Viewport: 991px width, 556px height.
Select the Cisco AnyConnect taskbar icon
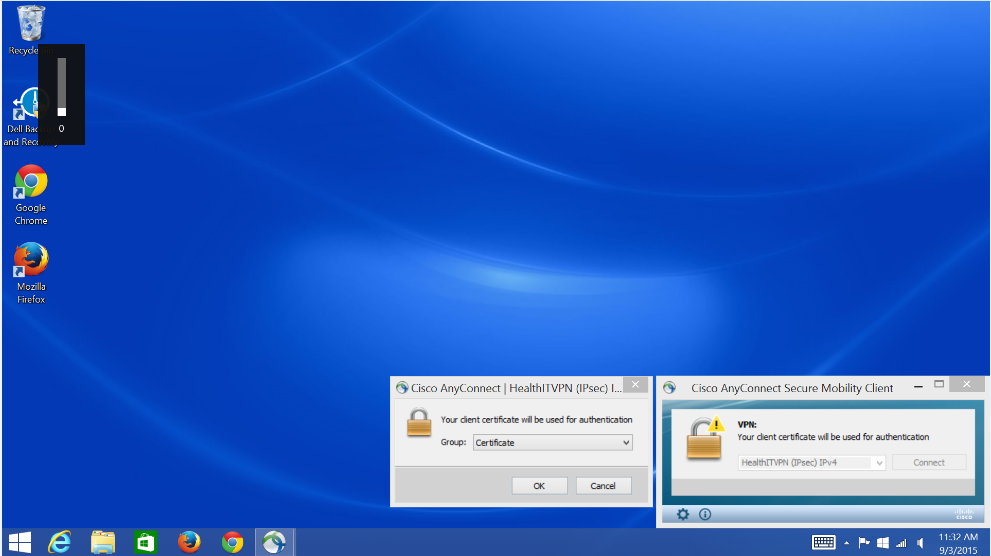coord(274,542)
